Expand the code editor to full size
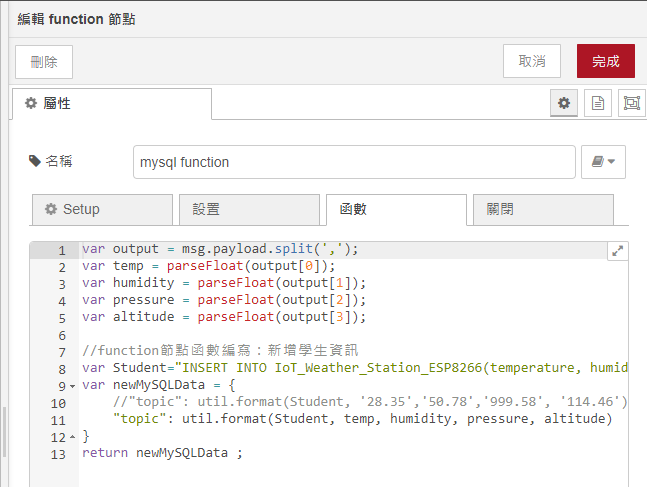 (617, 252)
